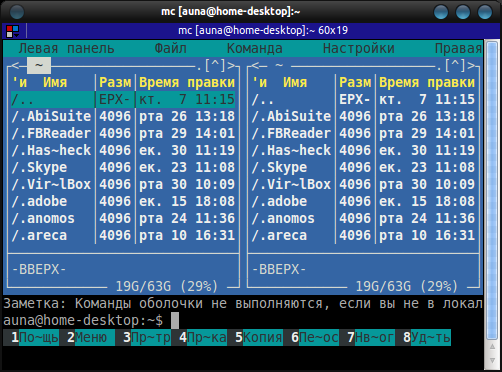Click right panel Имя column header

click(x=295, y=82)
